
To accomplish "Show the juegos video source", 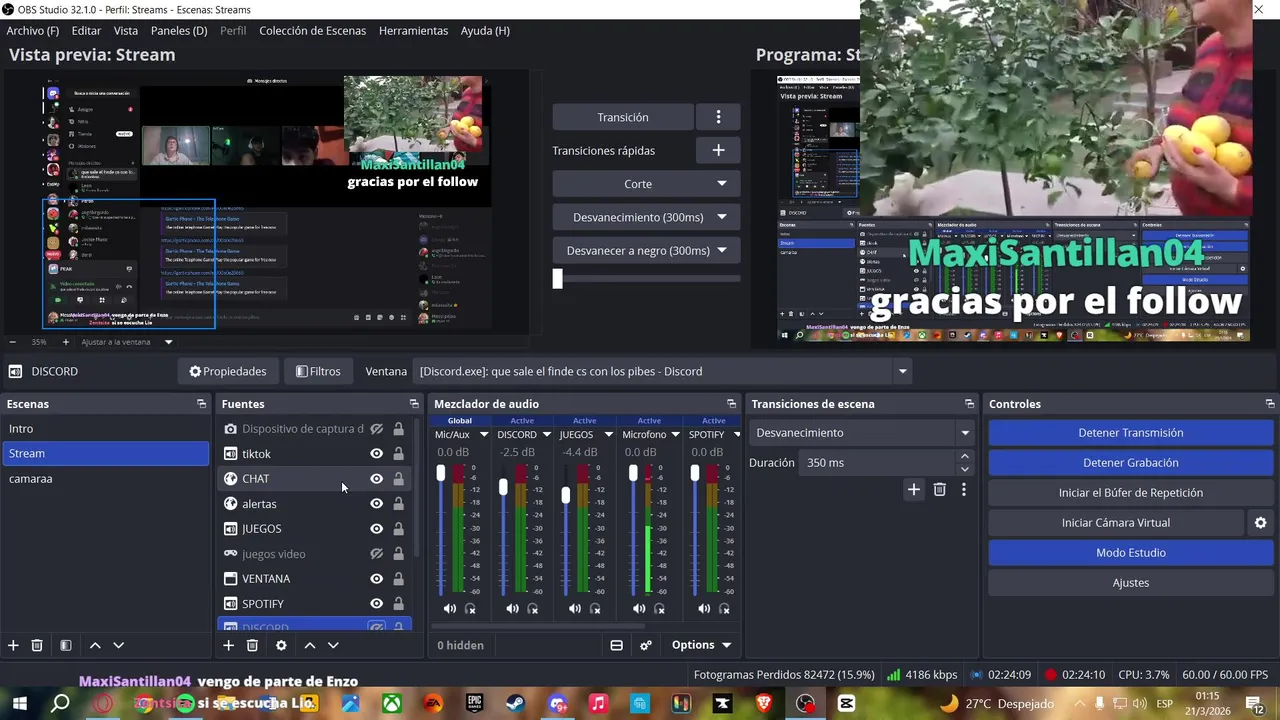I will point(376,553).
